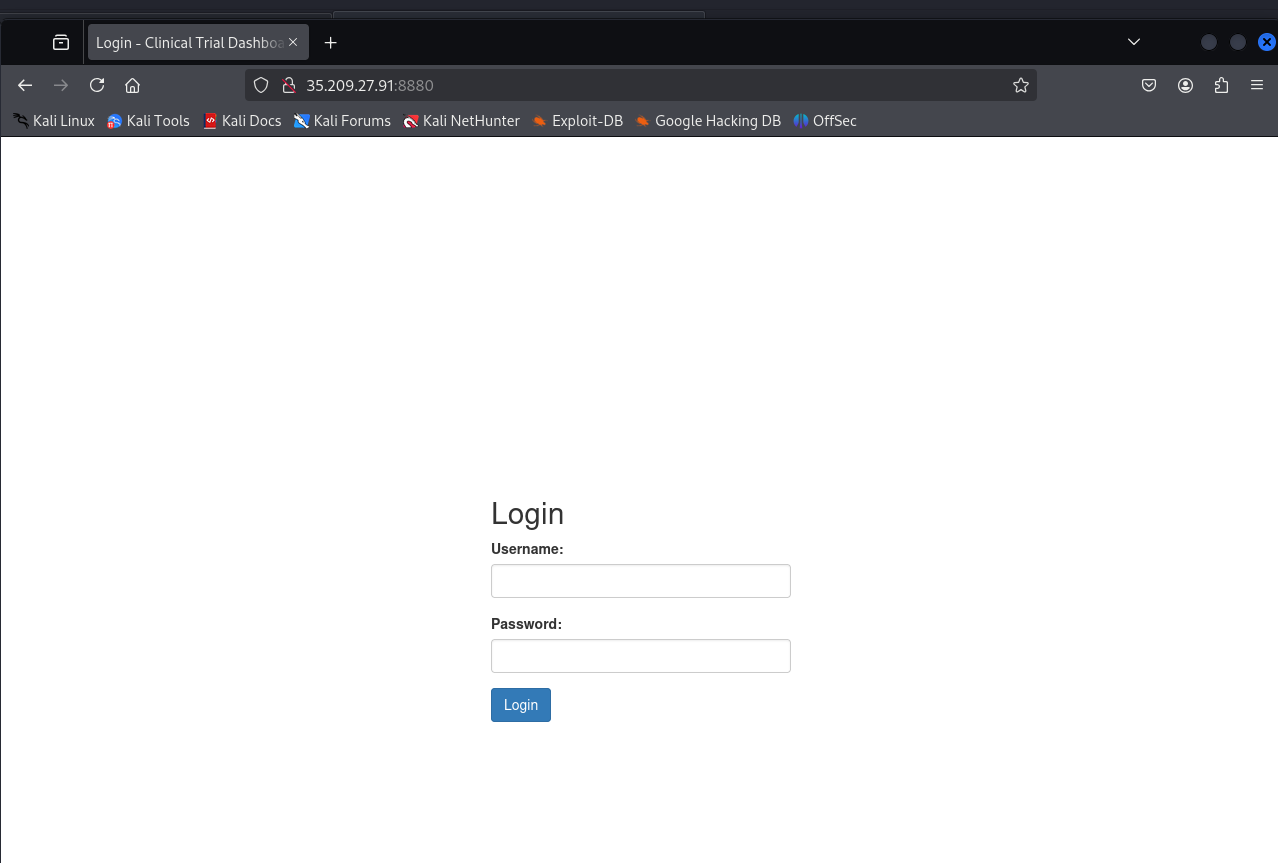Open the Exploit-DB bookmark

tap(577, 121)
